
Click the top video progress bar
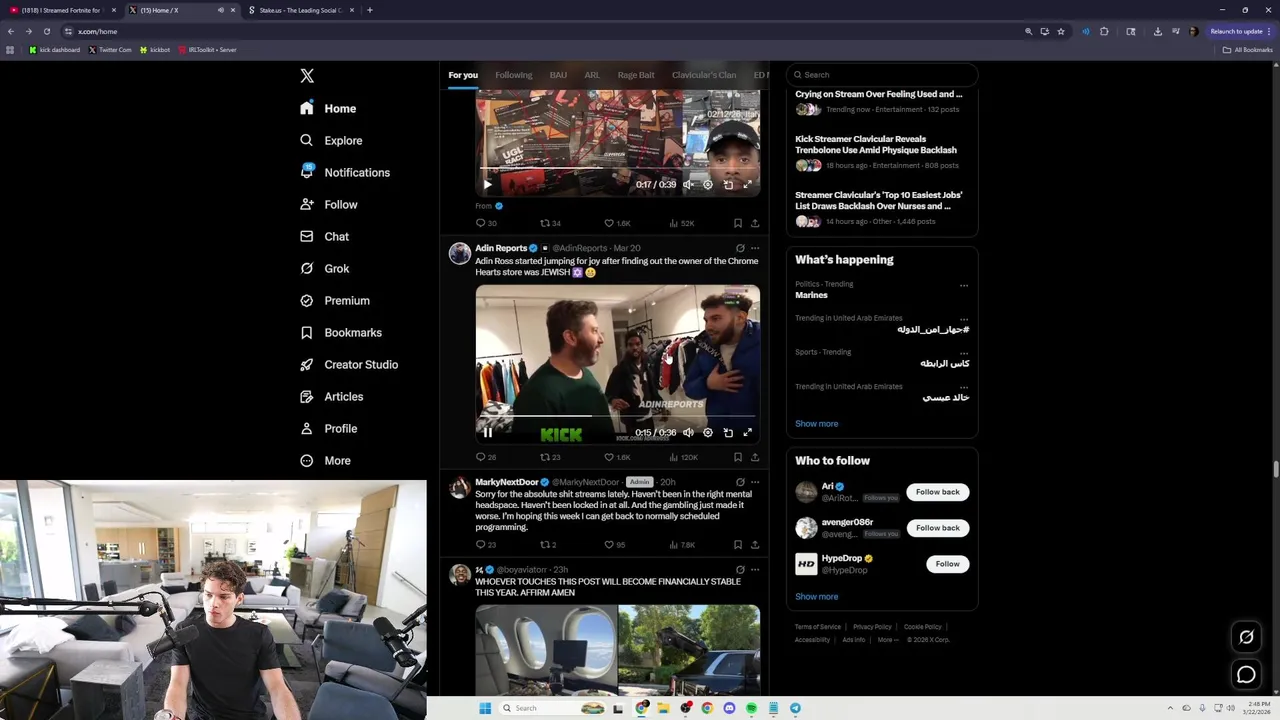click(x=617, y=168)
